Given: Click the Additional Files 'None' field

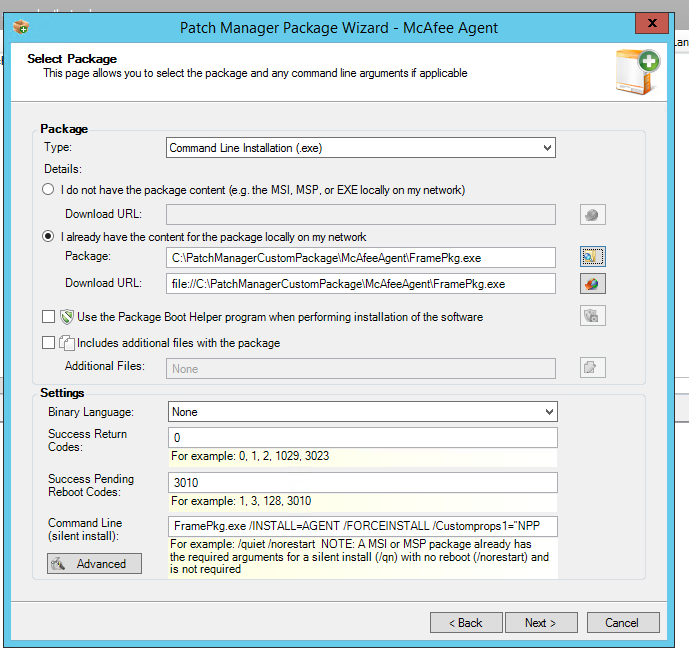Looking at the screenshot, I should coord(361,368).
